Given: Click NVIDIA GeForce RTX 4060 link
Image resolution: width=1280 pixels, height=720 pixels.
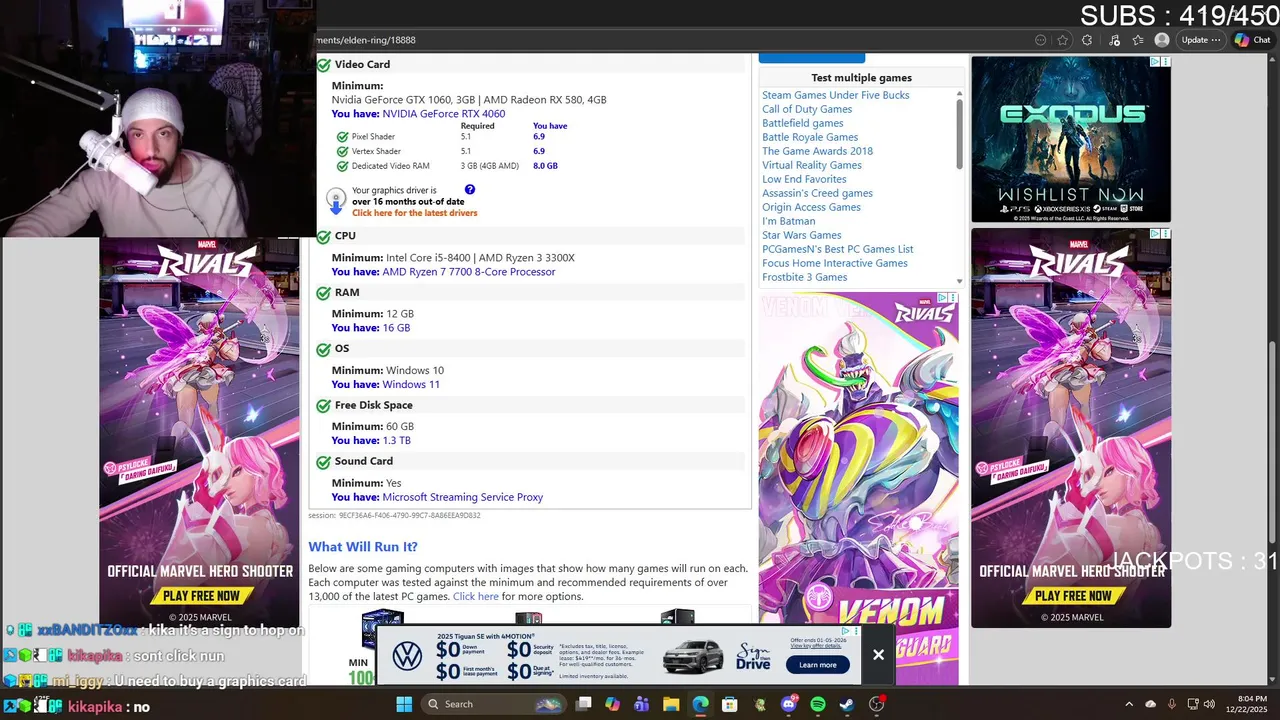Looking at the screenshot, I should tap(443, 114).
